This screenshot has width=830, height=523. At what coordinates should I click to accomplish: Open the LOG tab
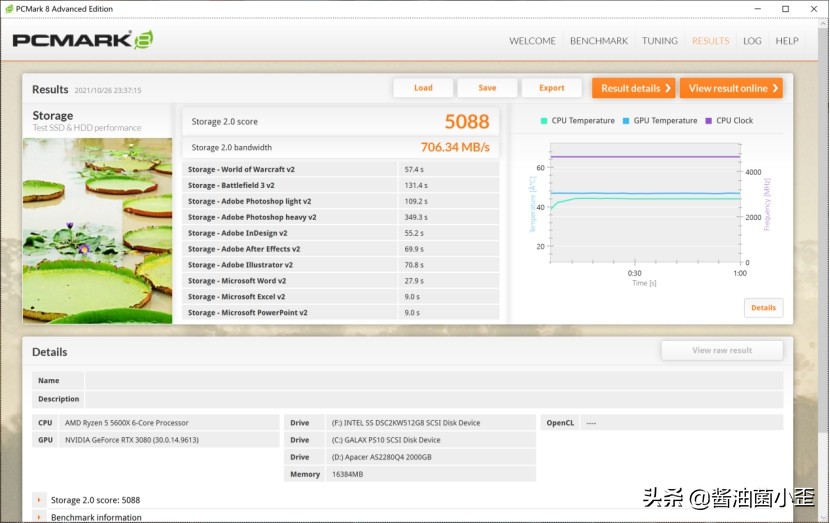pyautogui.click(x=752, y=41)
